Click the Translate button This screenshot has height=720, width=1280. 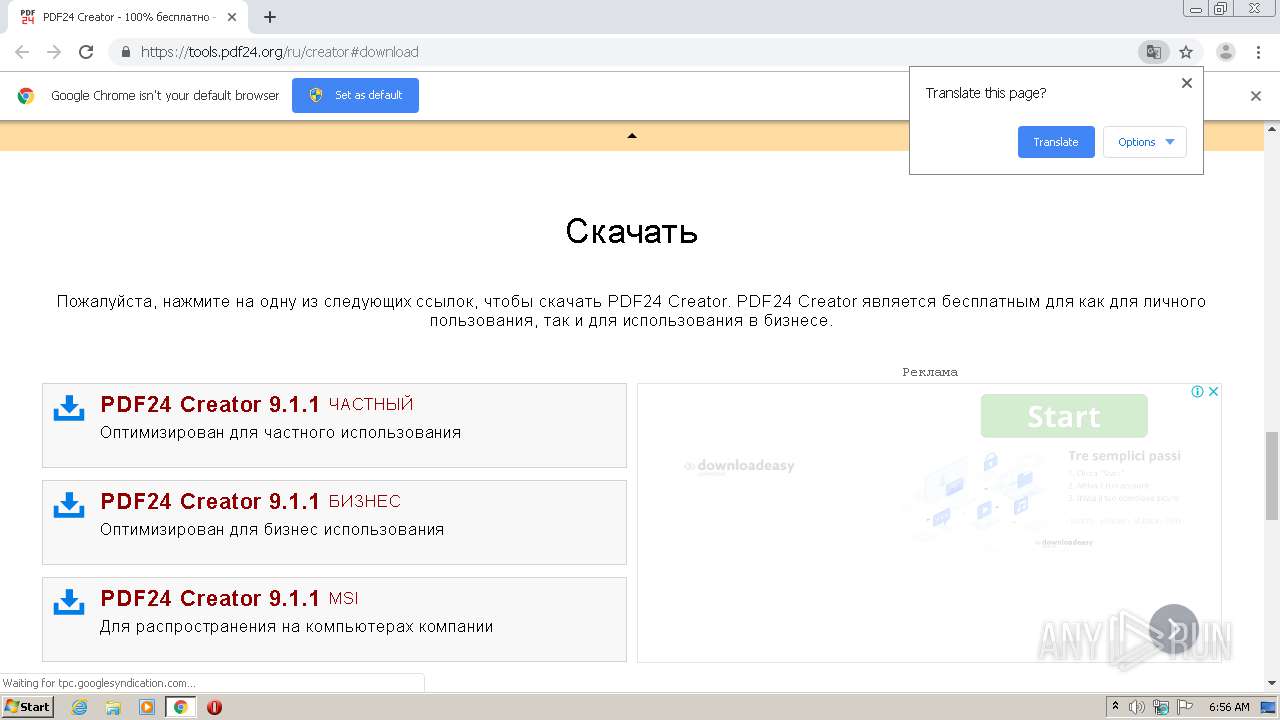[x=1056, y=142]
